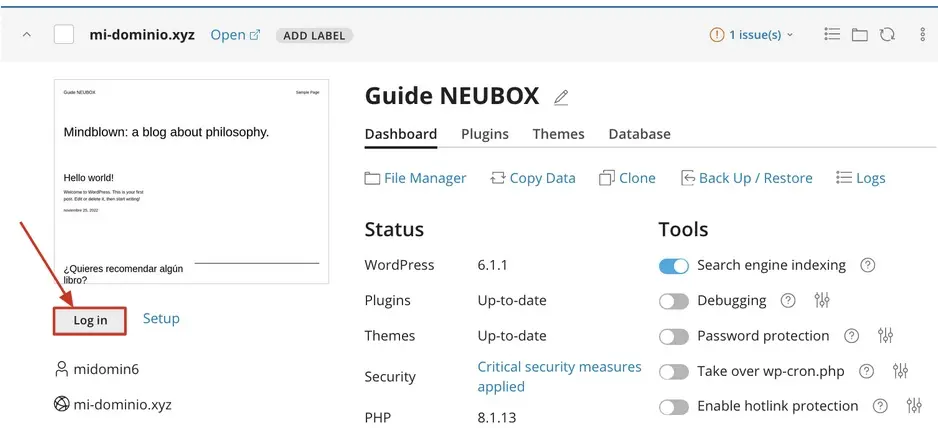
Task: Click the site preview thumbnail
Action: pos(191,181)
